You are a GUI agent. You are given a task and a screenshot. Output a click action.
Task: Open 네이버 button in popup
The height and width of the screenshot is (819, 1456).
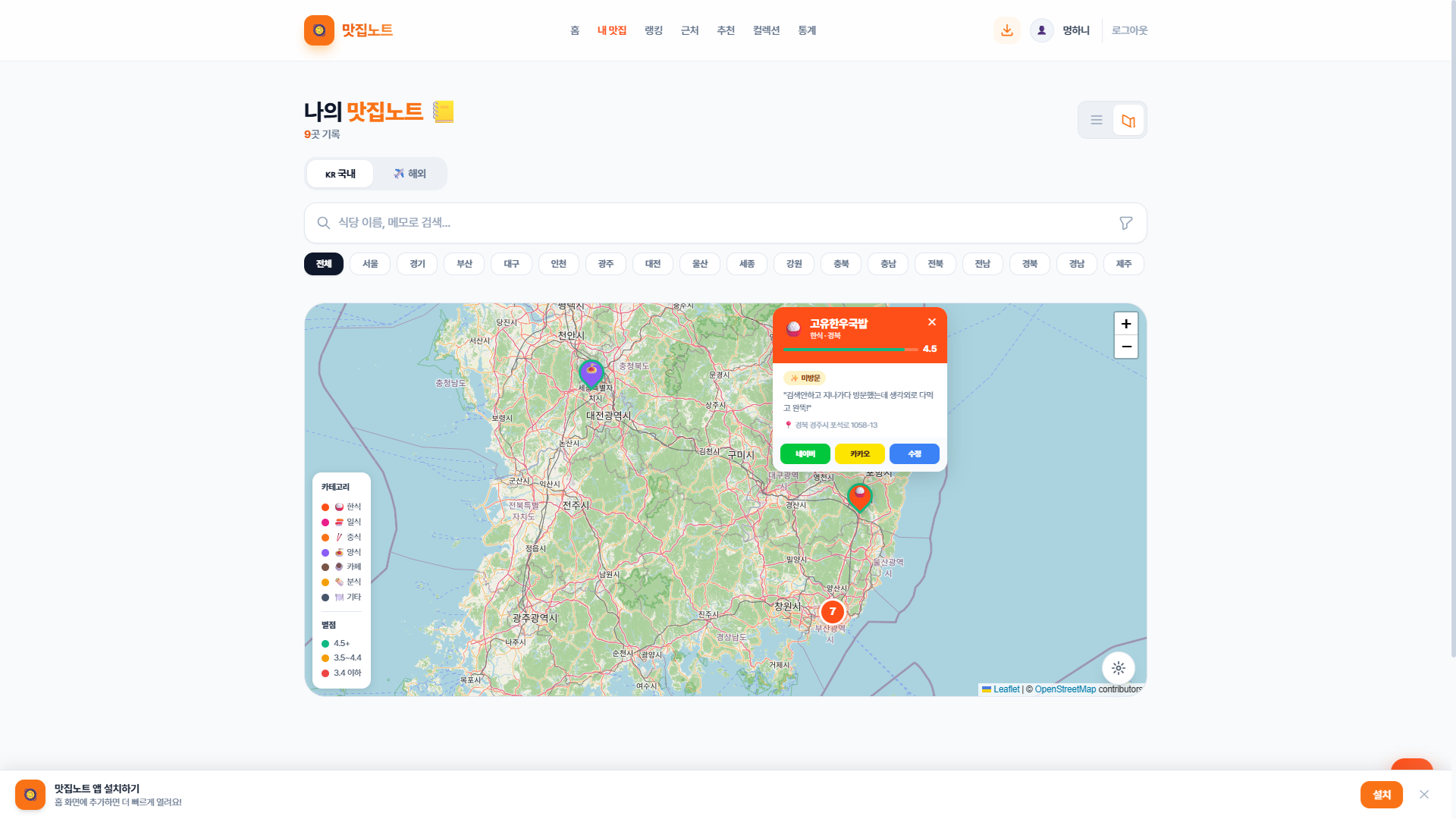tap(805, 454)
